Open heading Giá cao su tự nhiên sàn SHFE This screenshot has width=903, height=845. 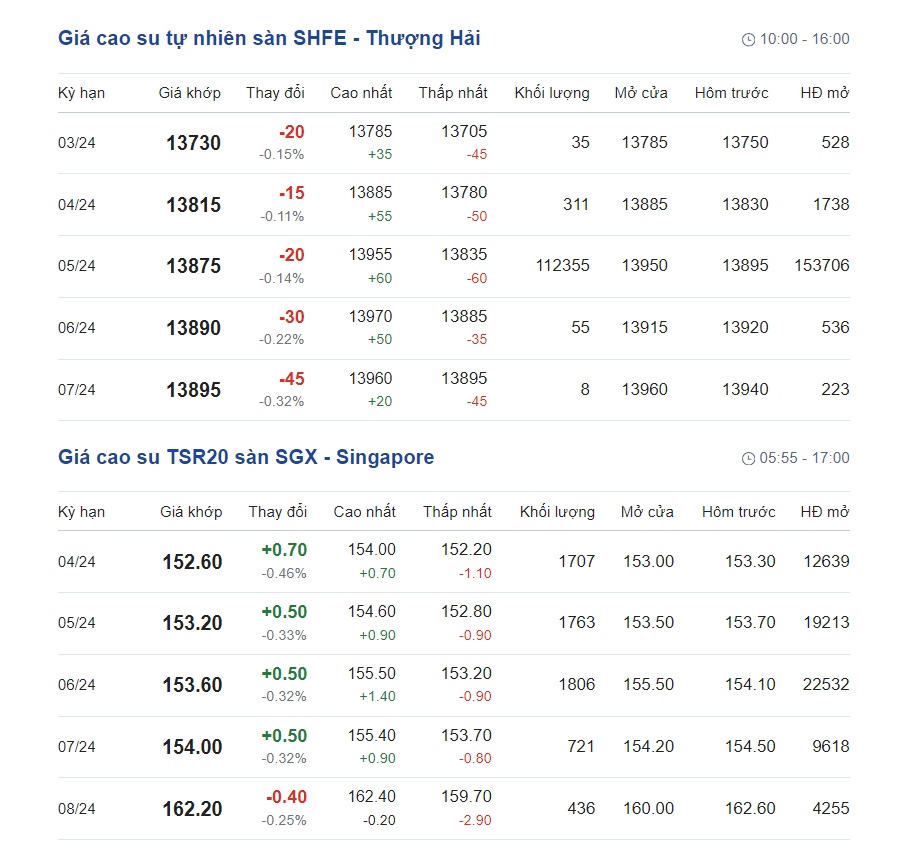[269, 39]
